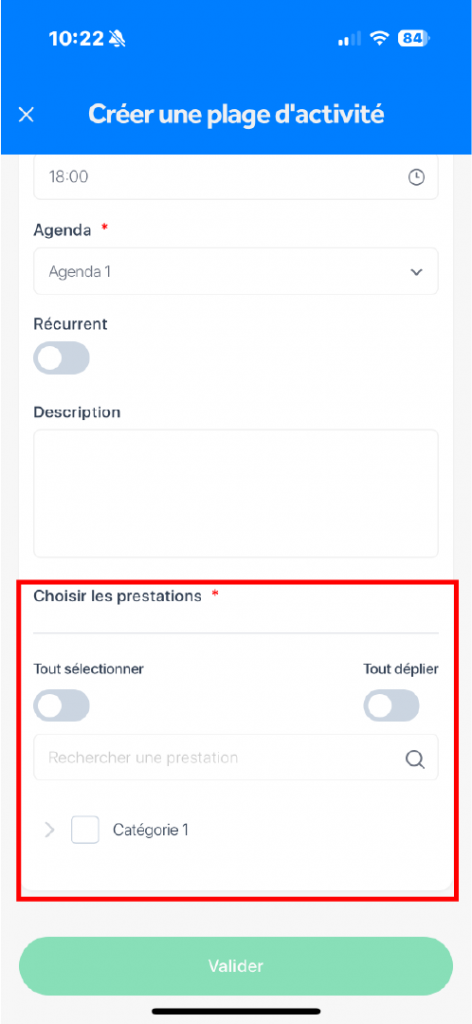Toggle the Récurrent switch
Screen dimensions: 472x1024
coord(61,358)
